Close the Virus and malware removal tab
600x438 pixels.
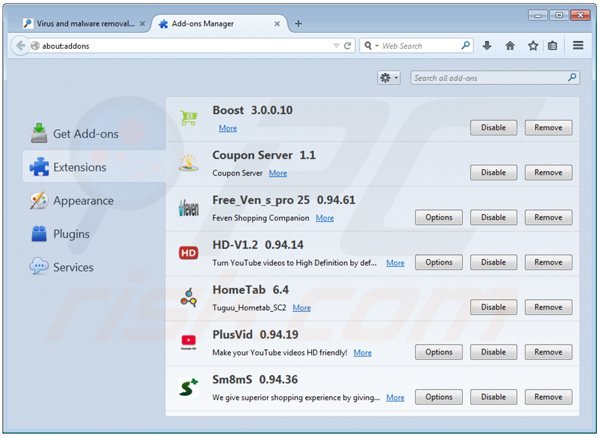pyautogui.click(x=142, y=24)
